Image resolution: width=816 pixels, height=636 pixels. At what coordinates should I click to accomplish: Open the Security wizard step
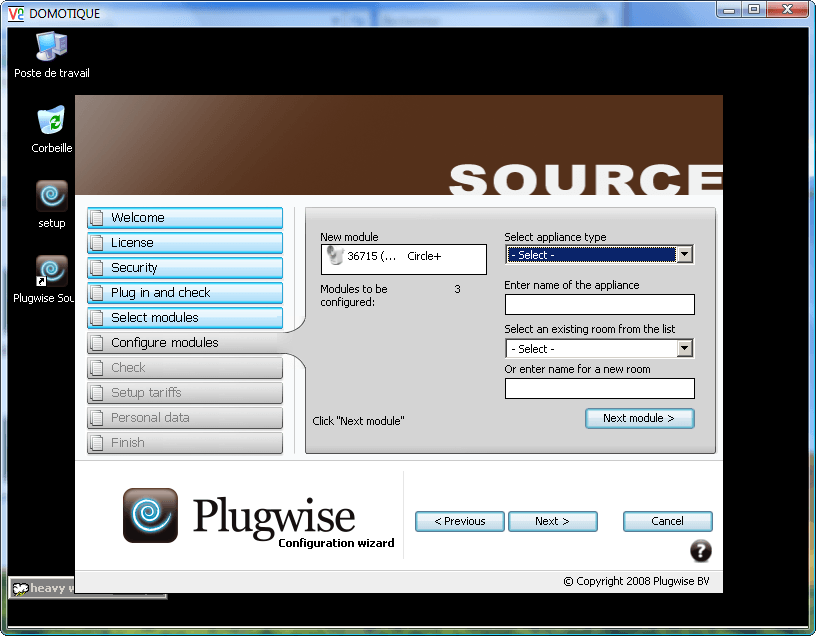pos(185,268)
